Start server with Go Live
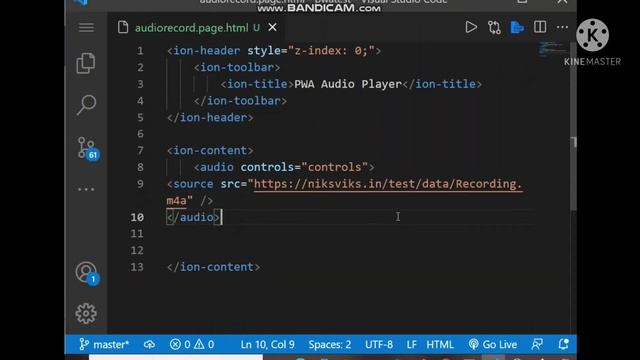This screenshot has height=360, width=640. click(x=493, y=344)
